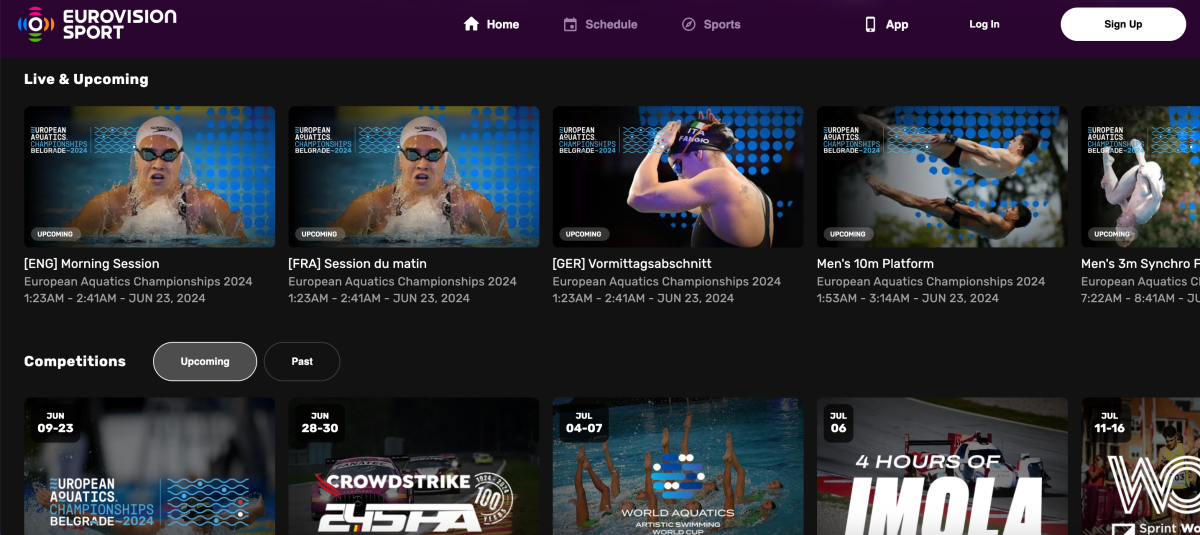Click the [GER] Vormittagsabschnitt title
The image size is (1200, 535).
[x=632, y=264]
